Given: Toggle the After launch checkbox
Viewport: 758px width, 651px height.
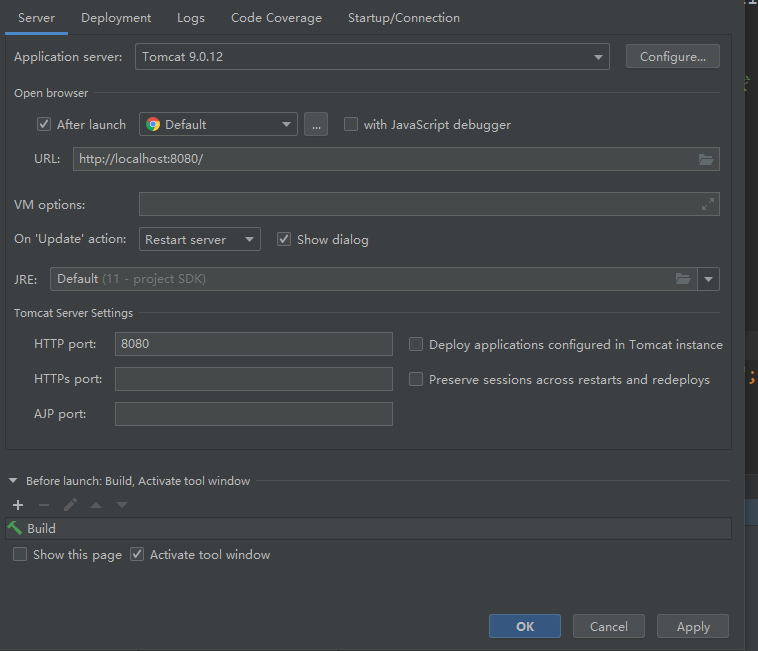Looking at the screenshot, I should [44, 124].
